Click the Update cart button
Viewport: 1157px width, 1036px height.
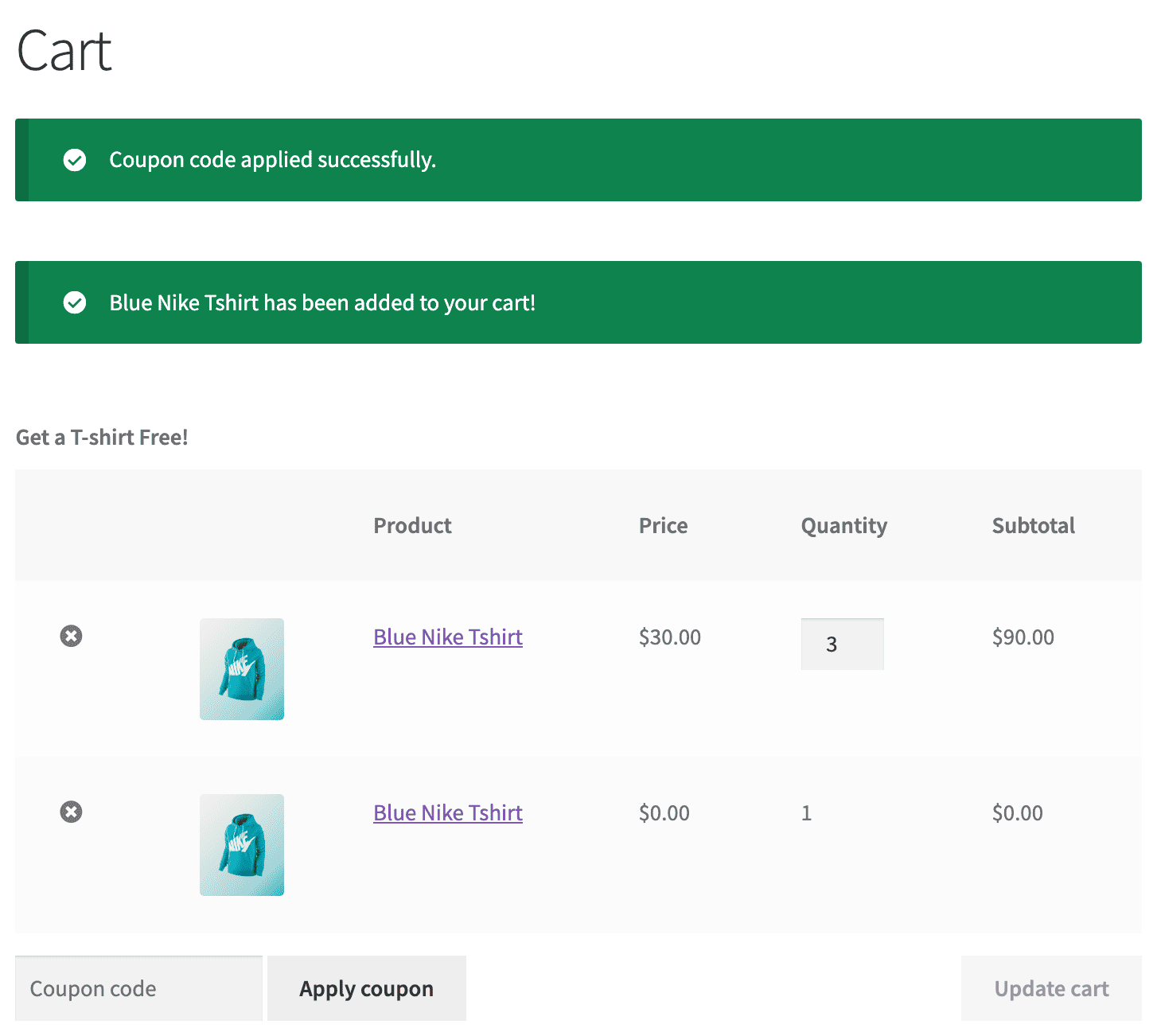[1051, 988]
